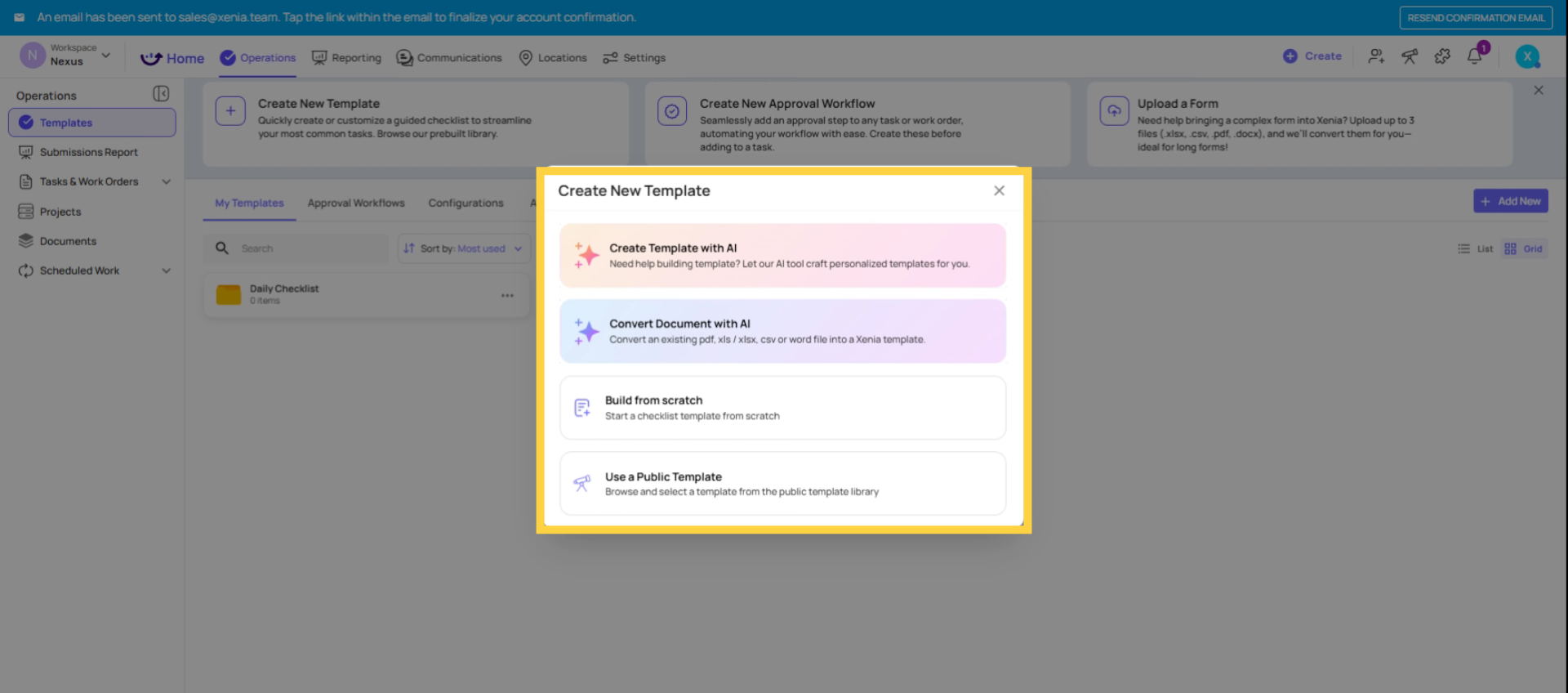
Task: Click the Nexus workspace avatar
Action: [x=33, y=56]
